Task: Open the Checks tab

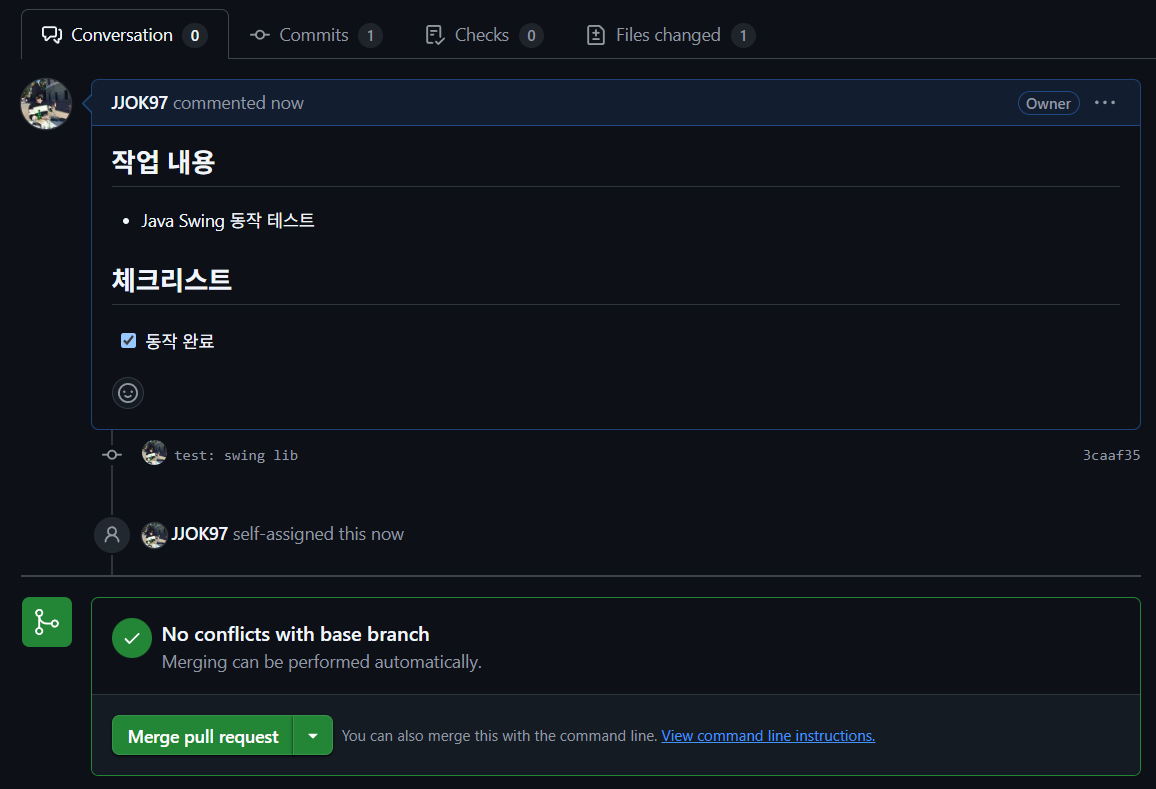Action: [x=484, y=35]
